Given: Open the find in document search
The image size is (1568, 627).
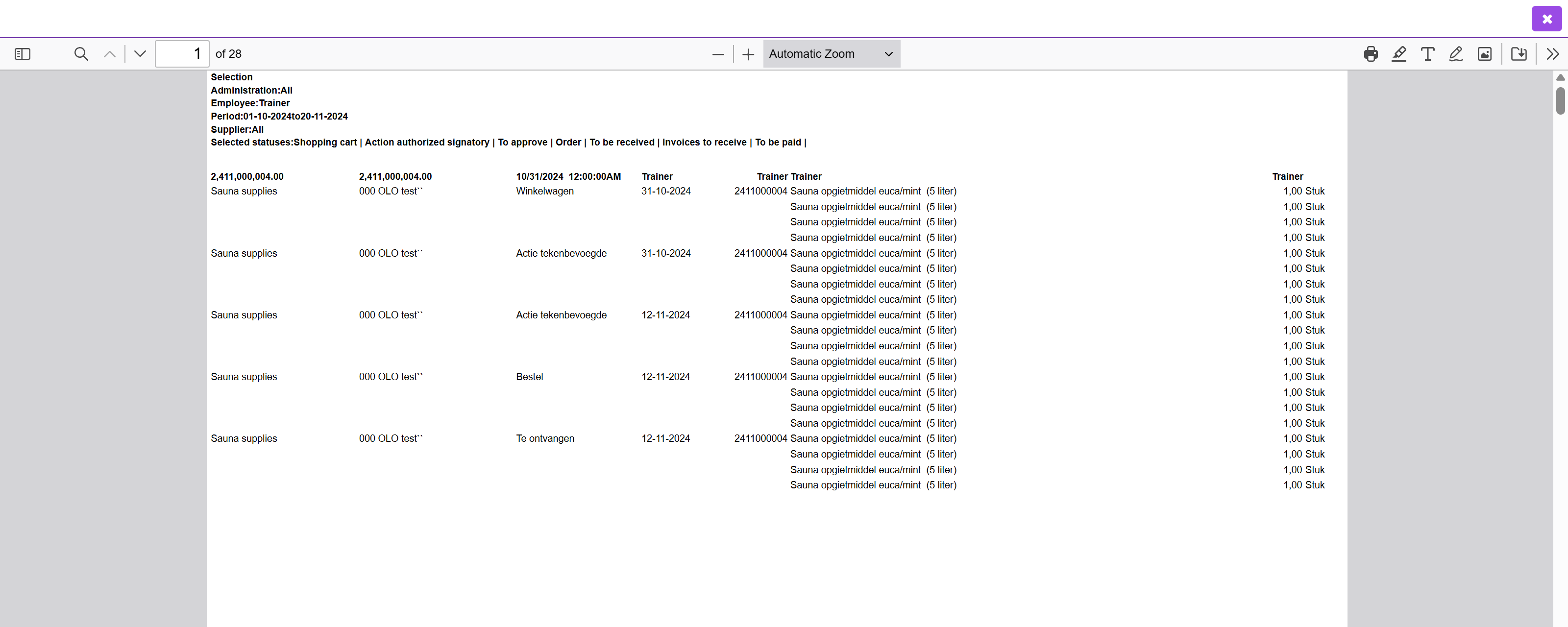Looking at the screenshot, I should pyautogui.click(x=81, y=54).
